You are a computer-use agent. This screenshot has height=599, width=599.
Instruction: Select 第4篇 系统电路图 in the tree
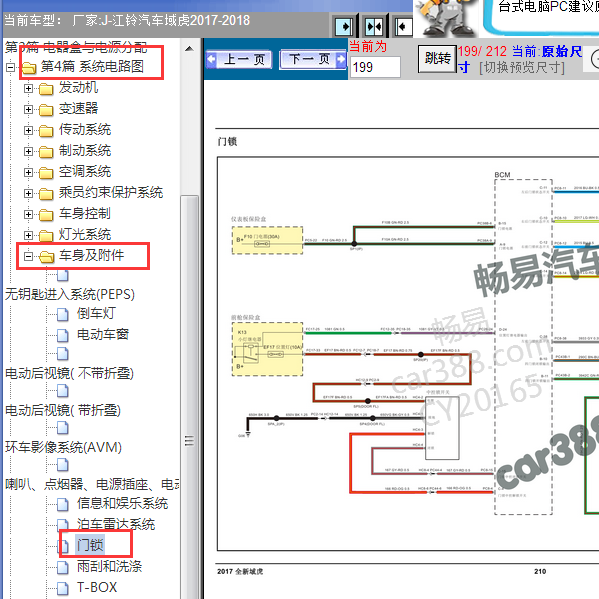pos(92,66)
